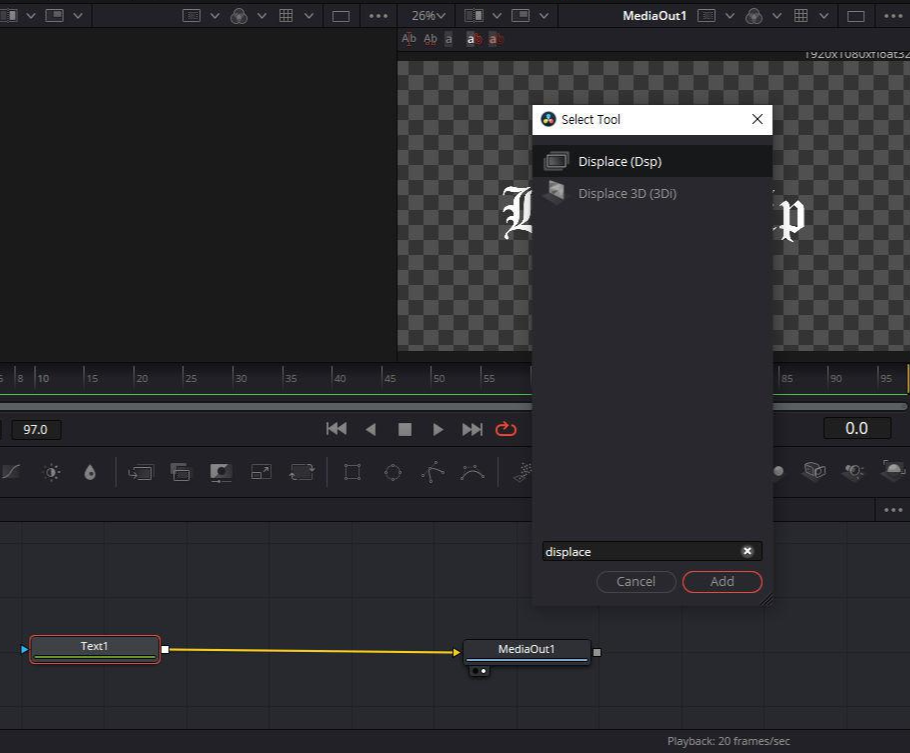Add a Blur node from toolbar
The height and width of the screenshot is (753, 910).
90,472
